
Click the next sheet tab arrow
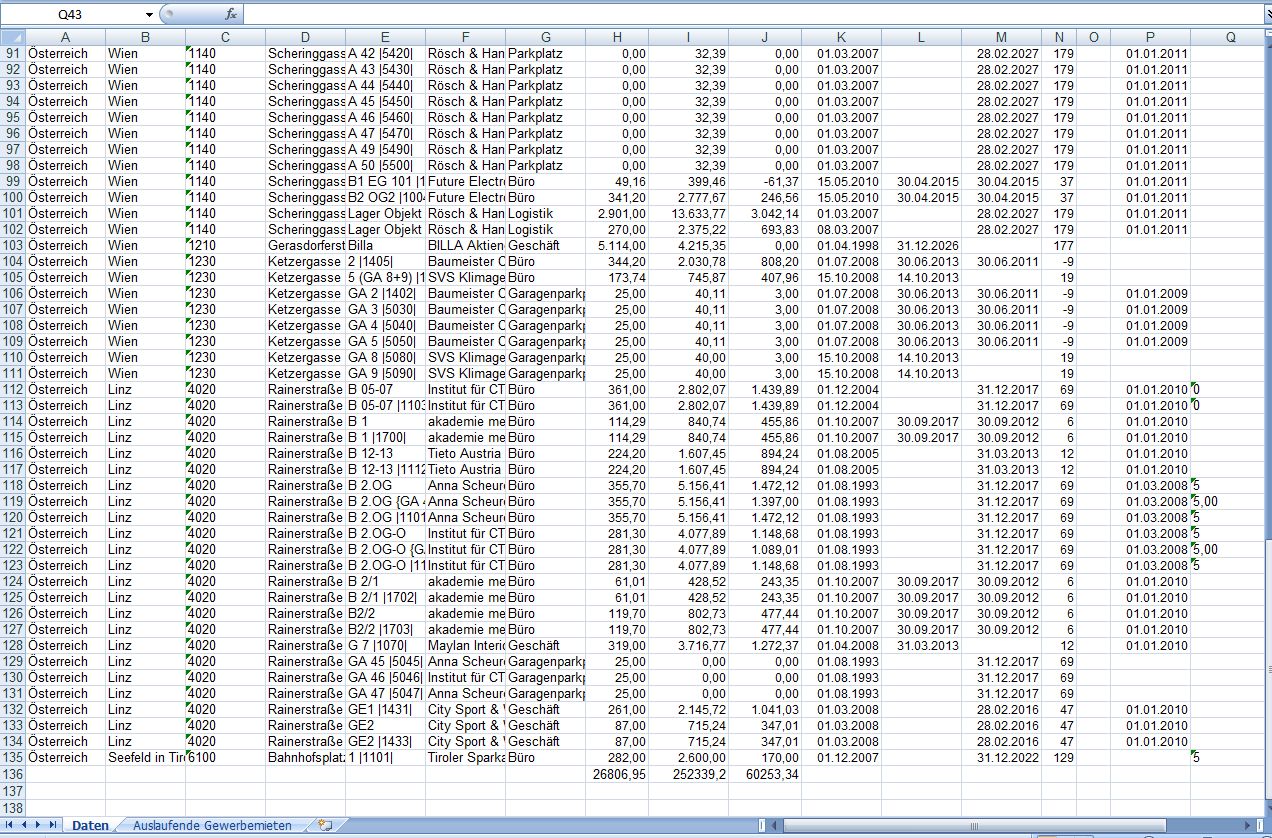39,825
